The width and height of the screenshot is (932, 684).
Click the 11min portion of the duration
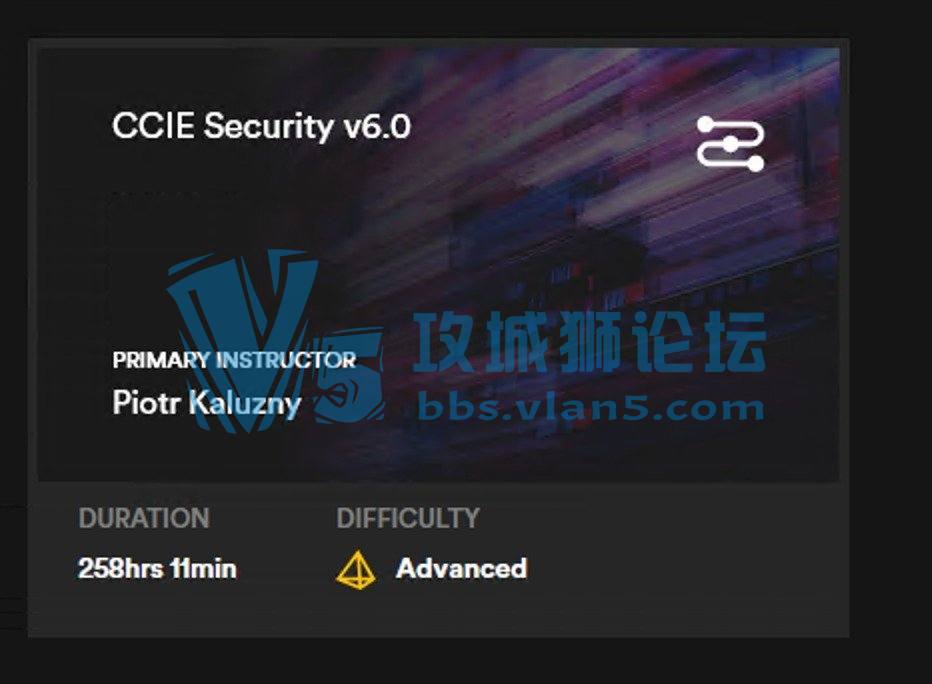[203, 568]
